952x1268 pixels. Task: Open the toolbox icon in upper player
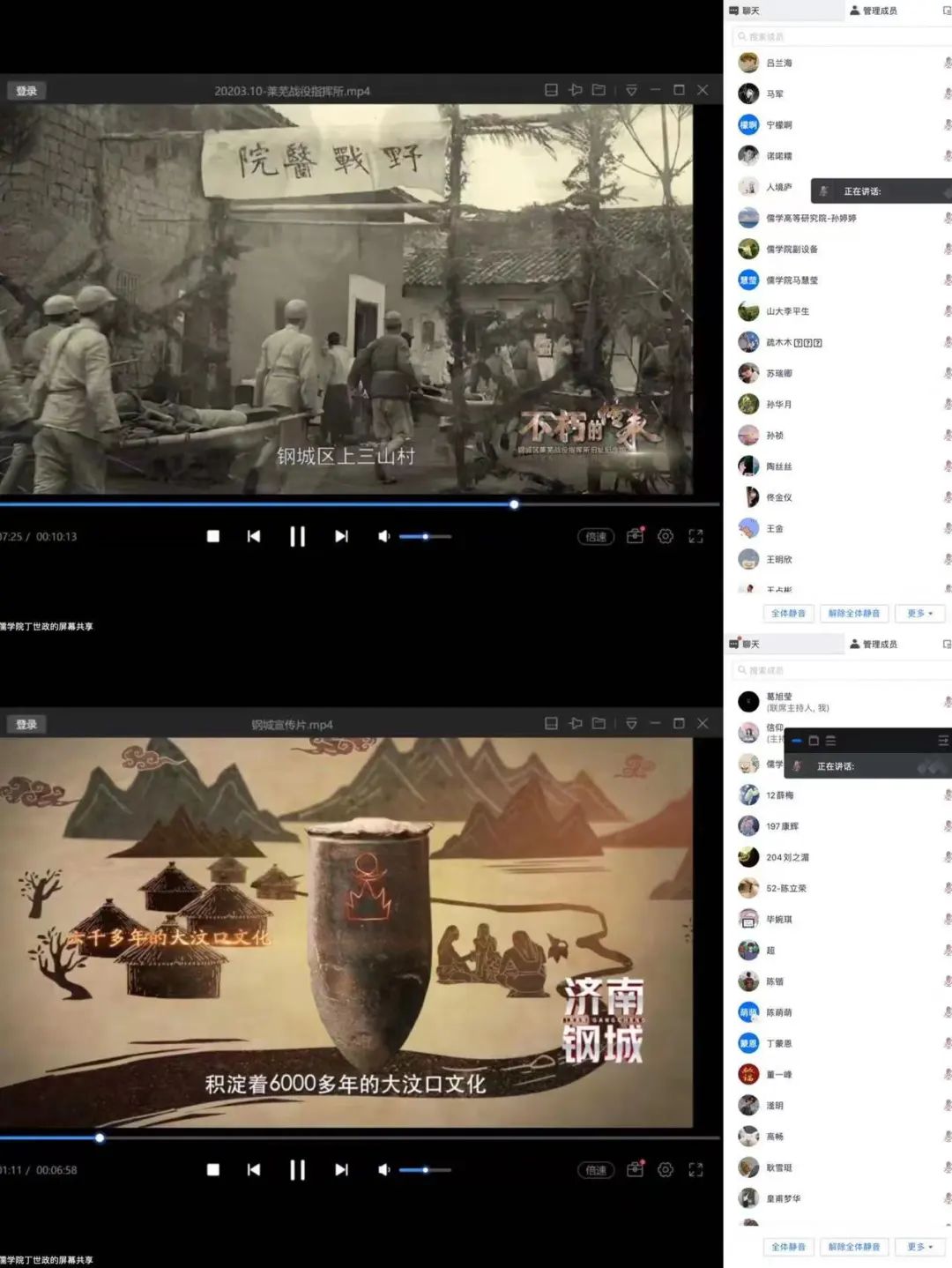coord(635,536)
